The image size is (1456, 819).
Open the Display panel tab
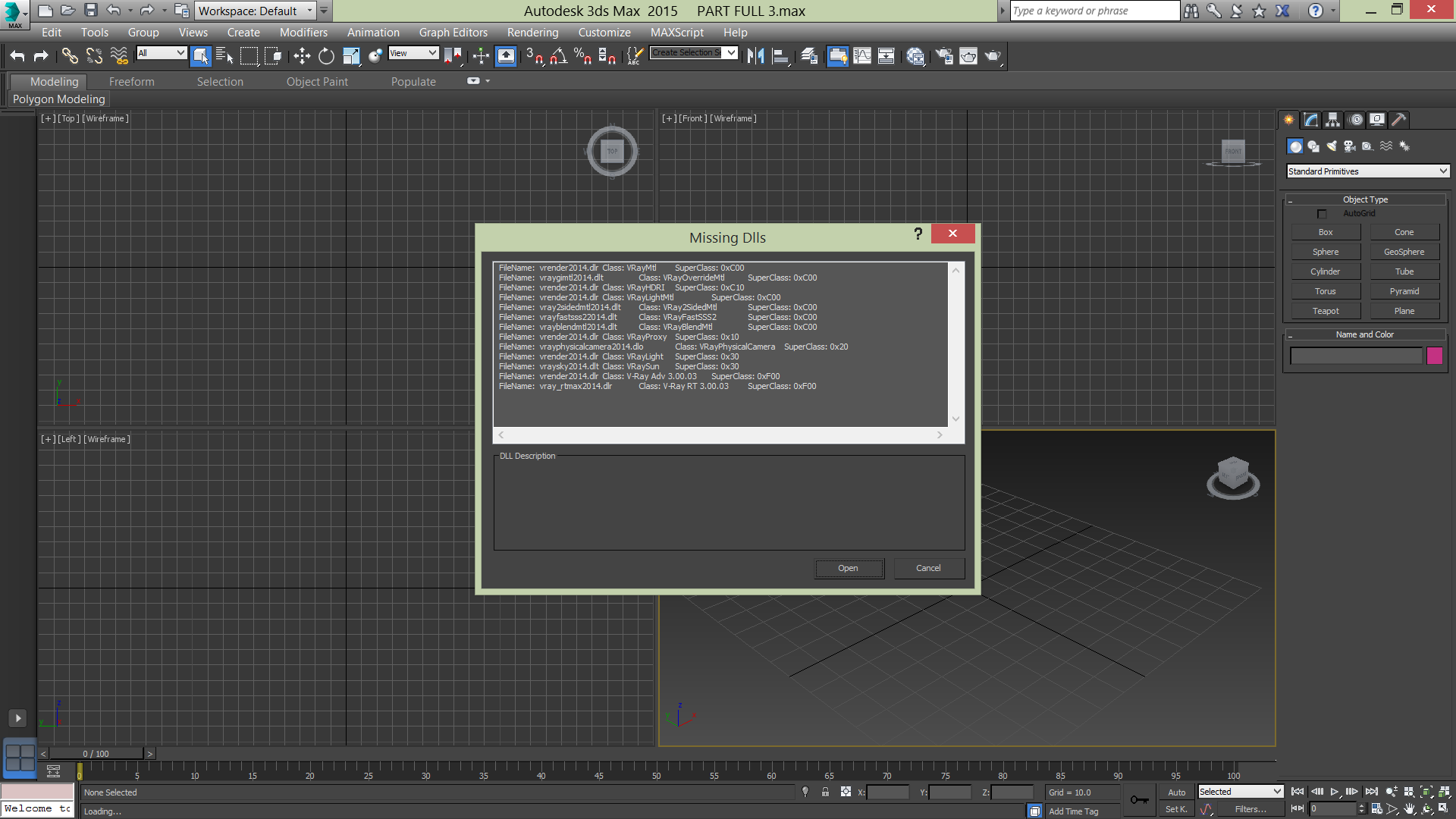click(x=1377, y=120)
